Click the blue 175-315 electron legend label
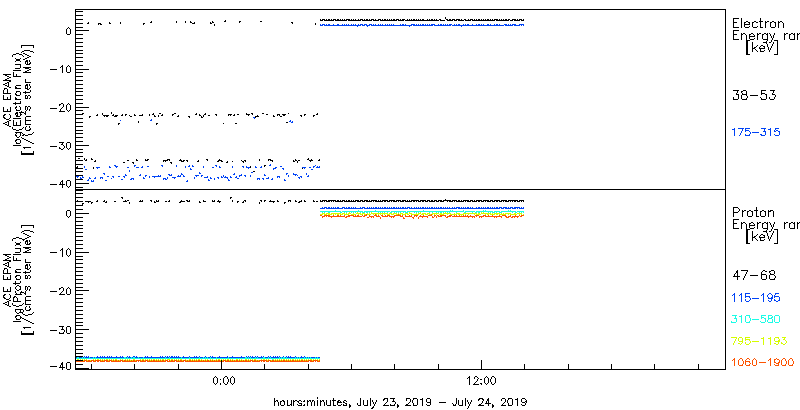The height and width of the screenshot is (410, 800). pos(756,133)
